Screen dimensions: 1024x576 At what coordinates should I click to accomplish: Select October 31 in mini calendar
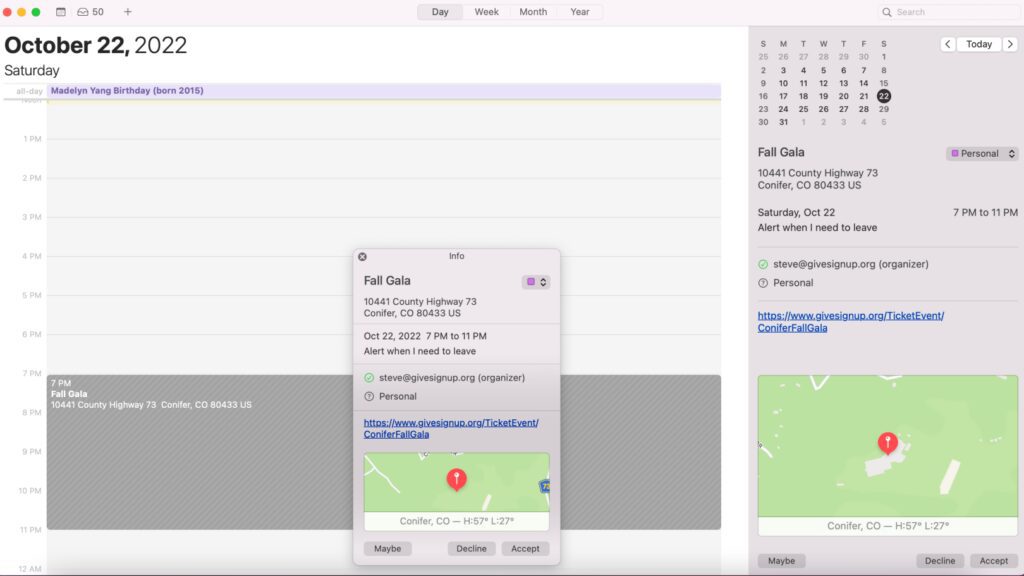click(783, 122)
